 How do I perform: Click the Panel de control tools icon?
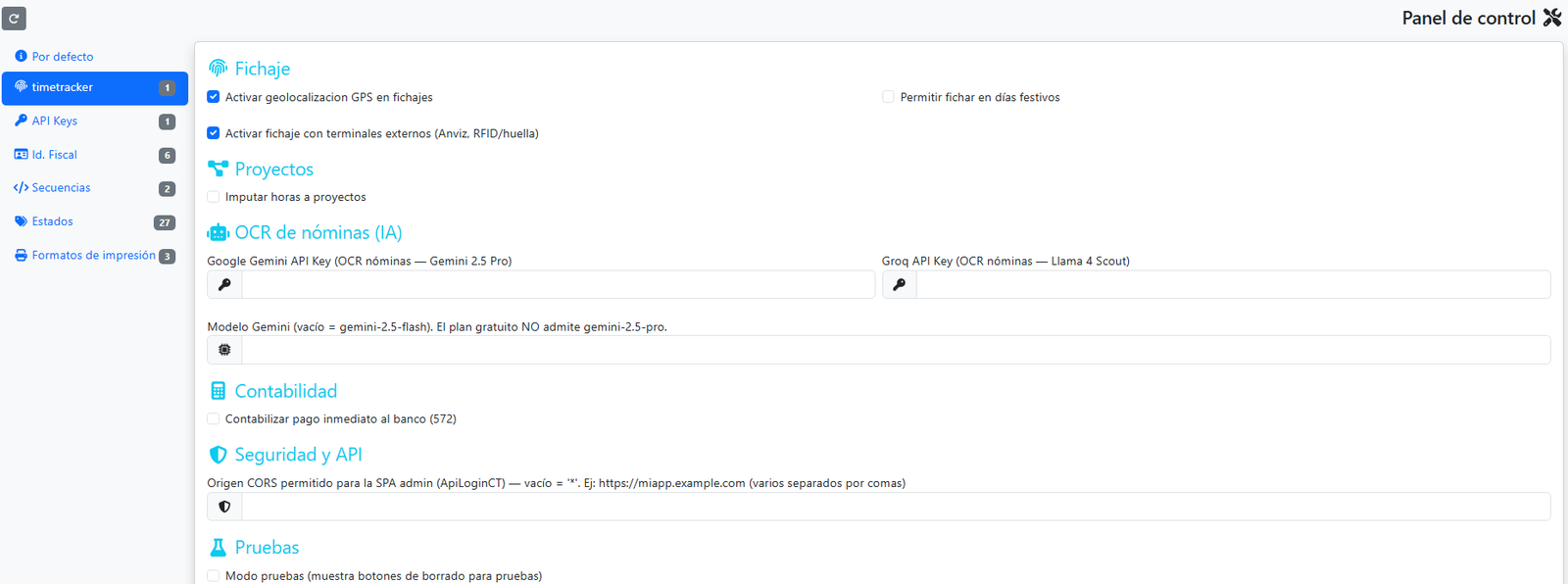1552,18
